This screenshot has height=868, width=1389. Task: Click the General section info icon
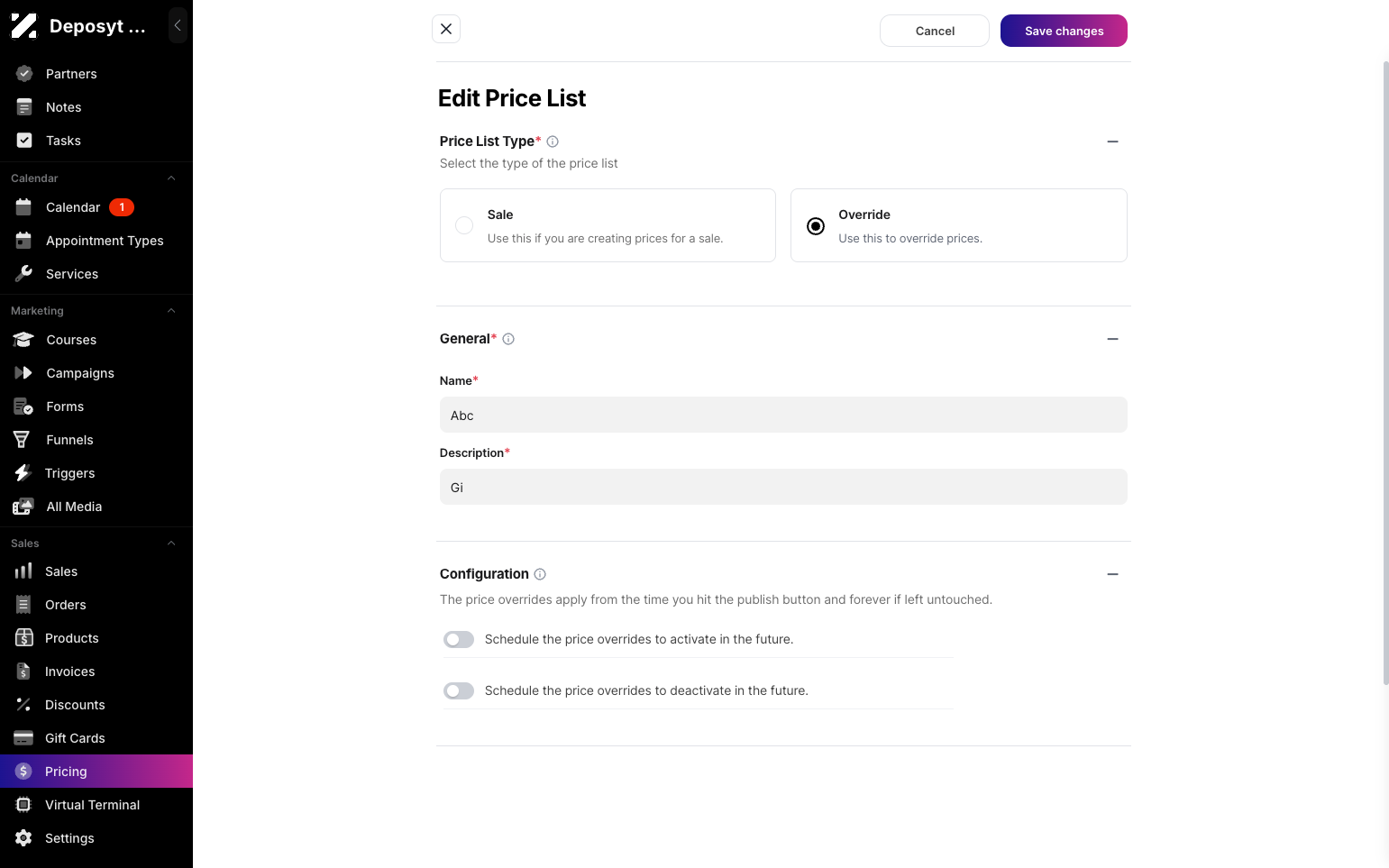click(x=508, y=339)
